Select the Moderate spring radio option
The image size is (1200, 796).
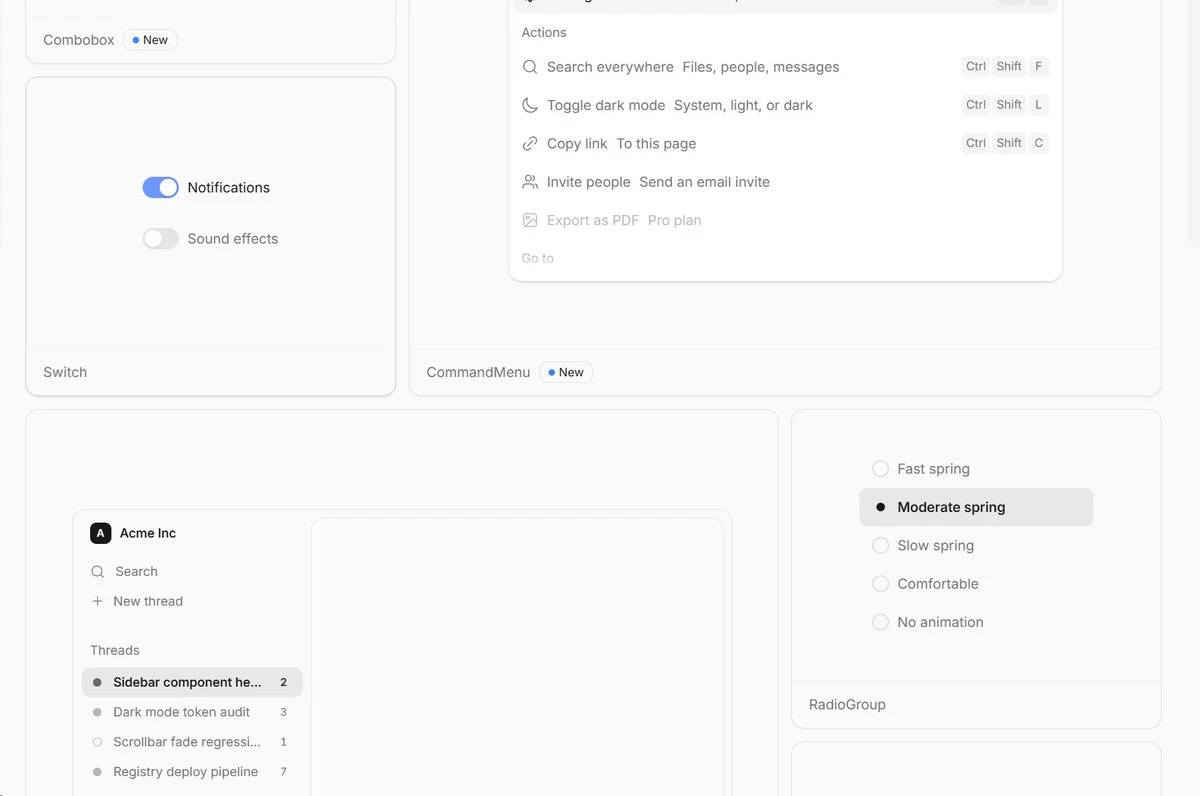(976, 507)
